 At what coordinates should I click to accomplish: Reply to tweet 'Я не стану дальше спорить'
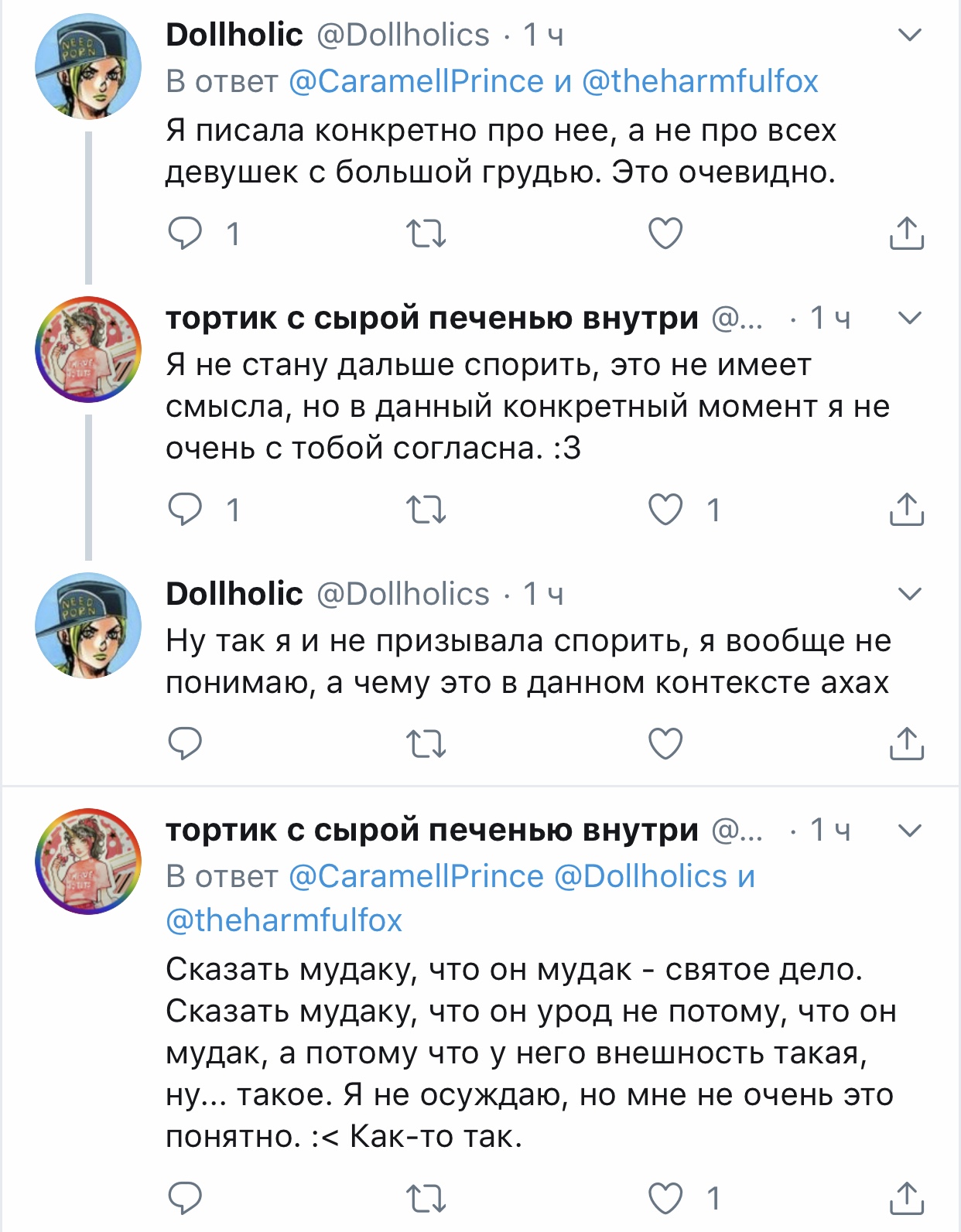[186, 510]
